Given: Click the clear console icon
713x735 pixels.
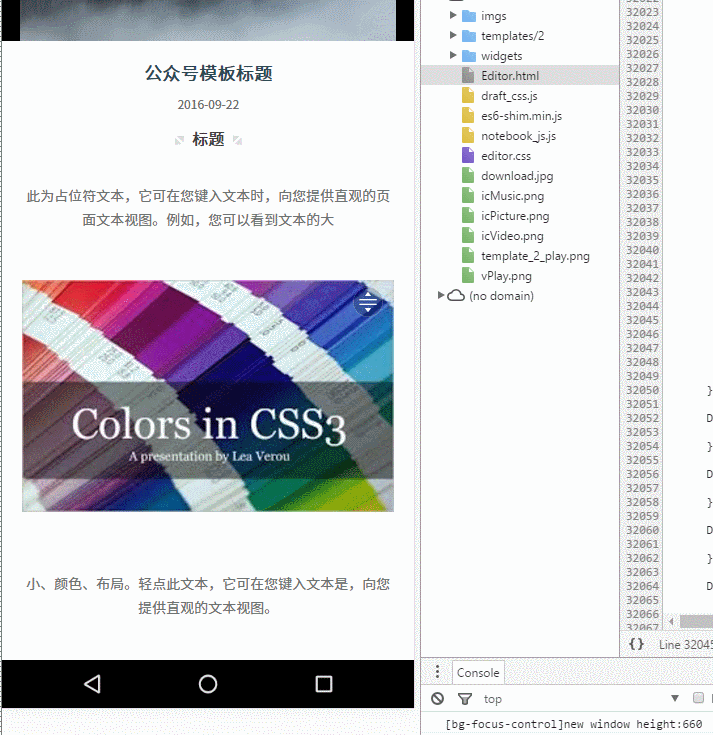Looking at the screenshot, I should (437, 698).
